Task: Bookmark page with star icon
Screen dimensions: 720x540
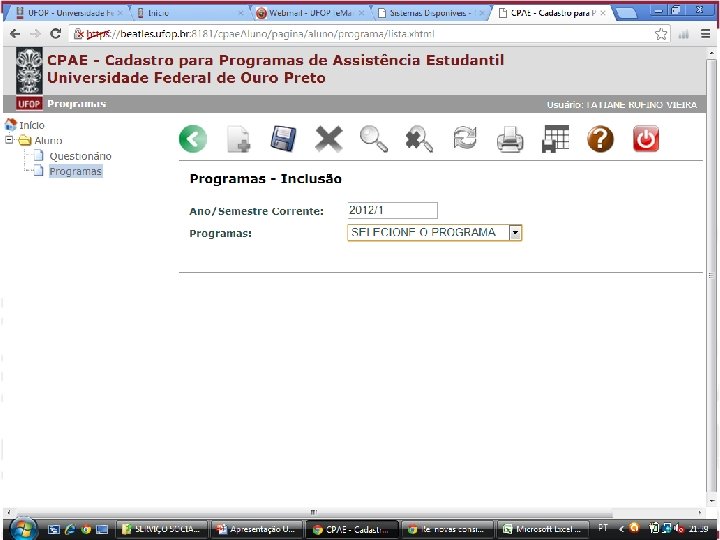Action: point(661,34)
